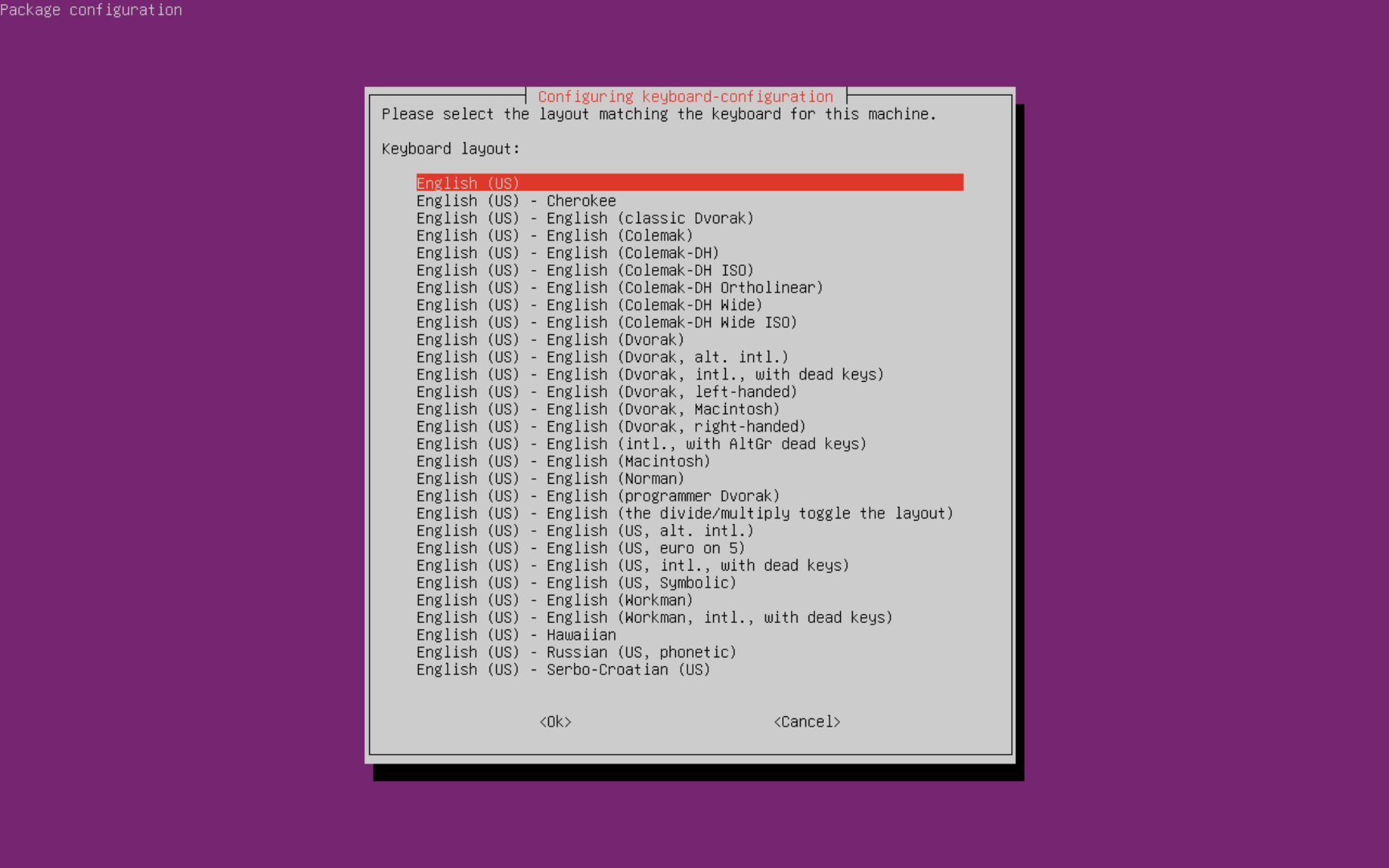Click the Cancel button
1389x868 pixels.
[807, 722]
